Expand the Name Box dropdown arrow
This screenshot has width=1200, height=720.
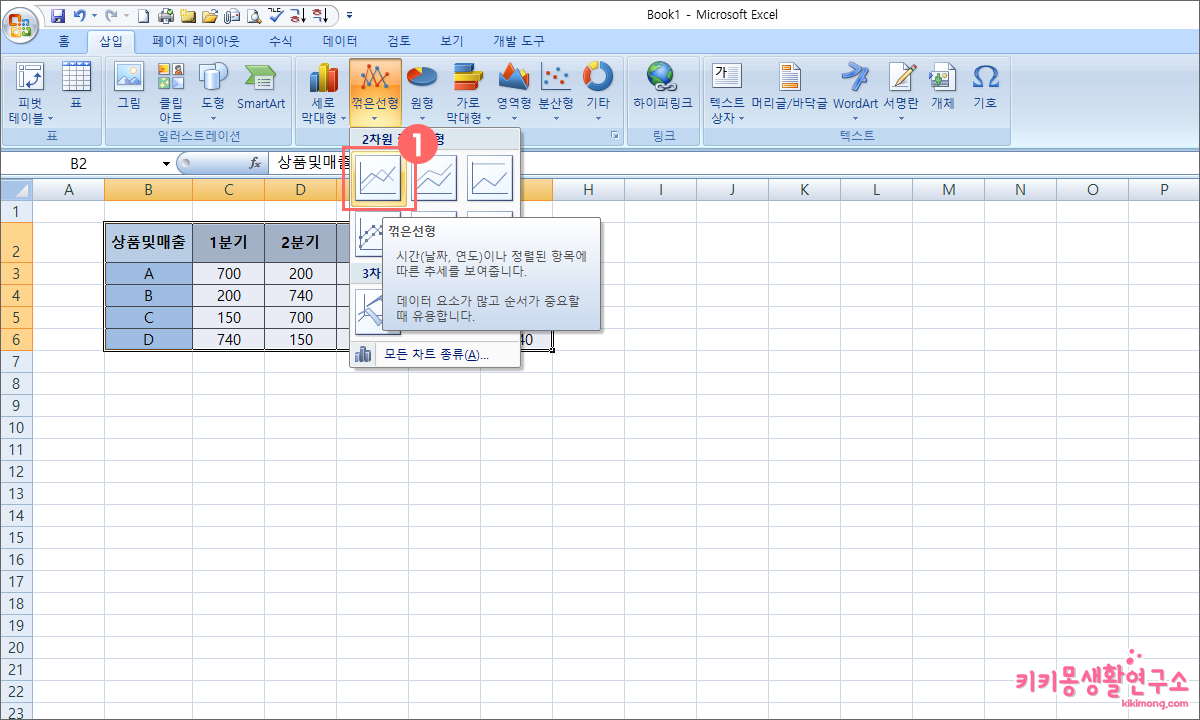pyautogui.click(x=166, y=163)
